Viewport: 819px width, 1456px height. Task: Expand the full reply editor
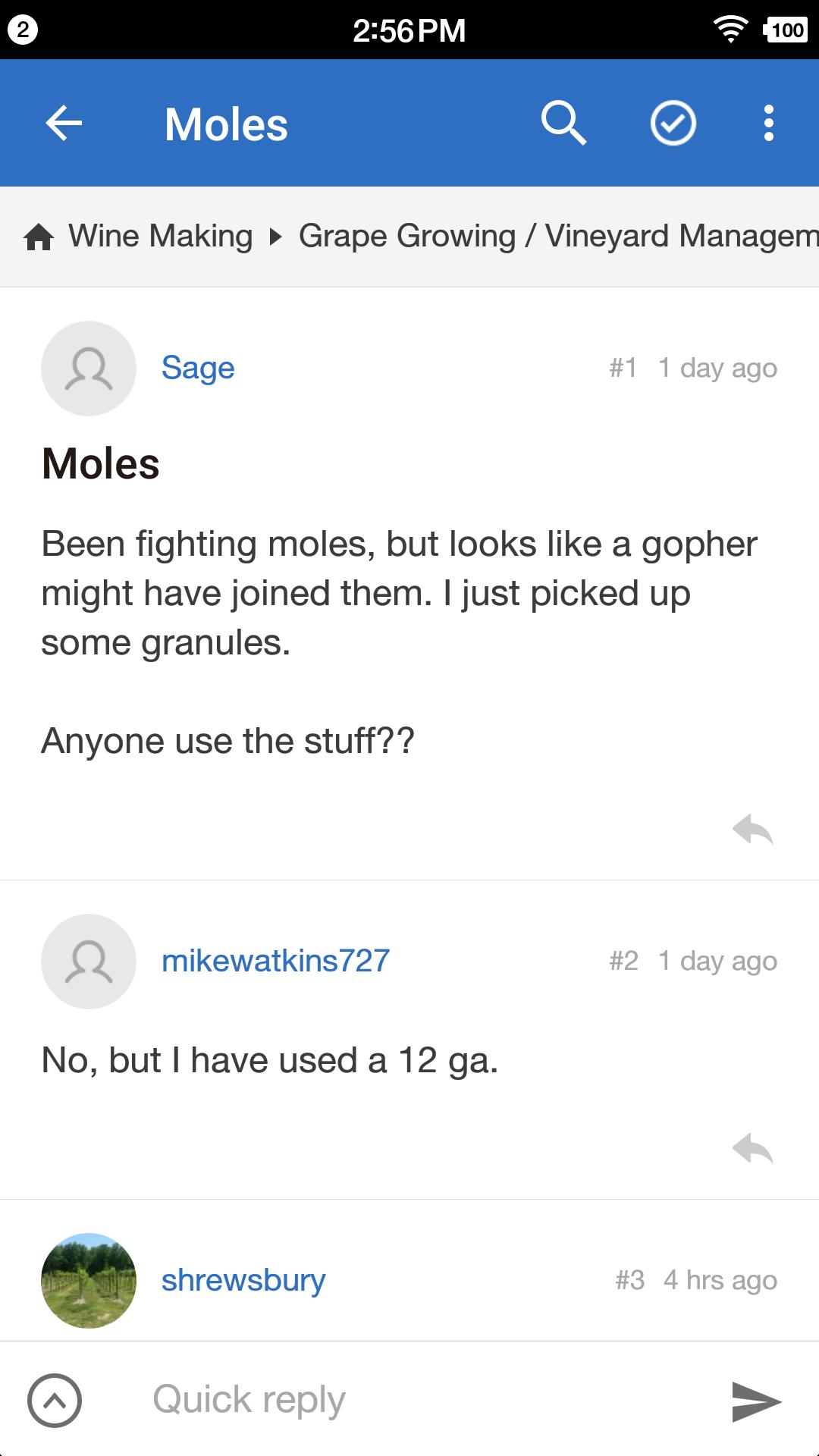click(x=55, y=1400)
